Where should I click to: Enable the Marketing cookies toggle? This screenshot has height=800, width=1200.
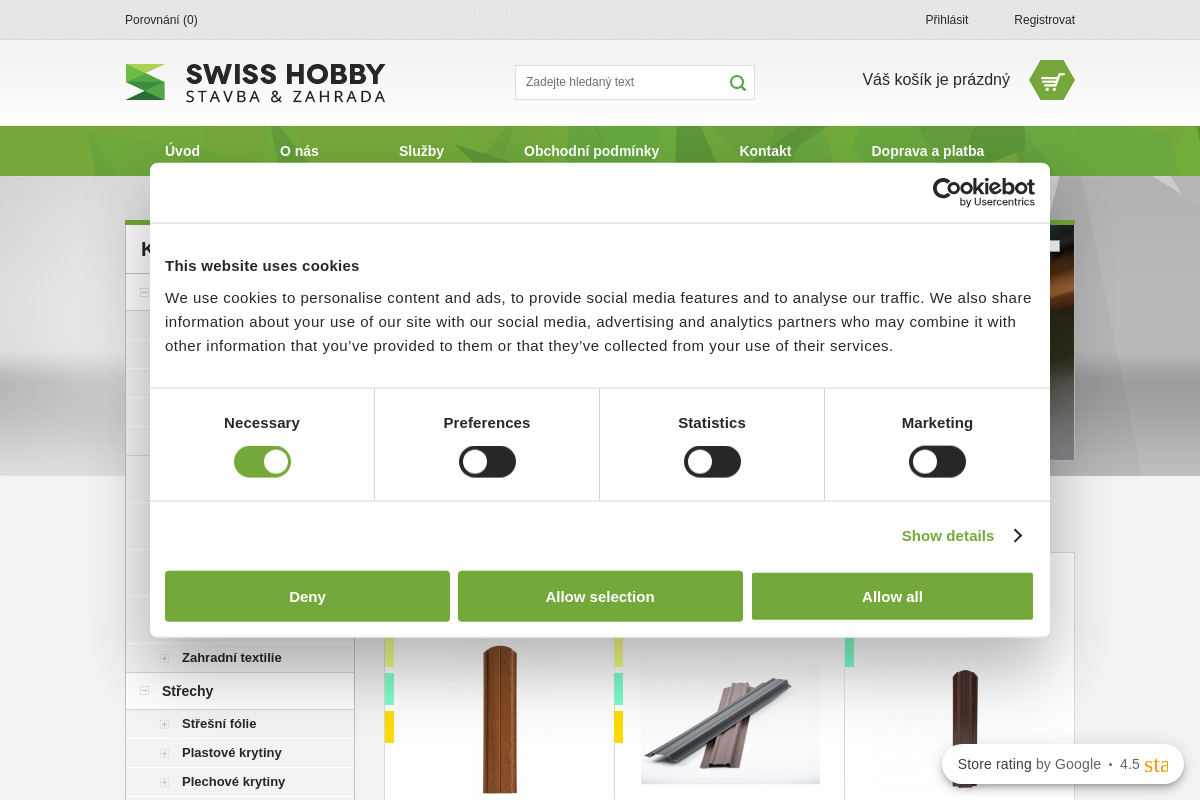(937, 461)
